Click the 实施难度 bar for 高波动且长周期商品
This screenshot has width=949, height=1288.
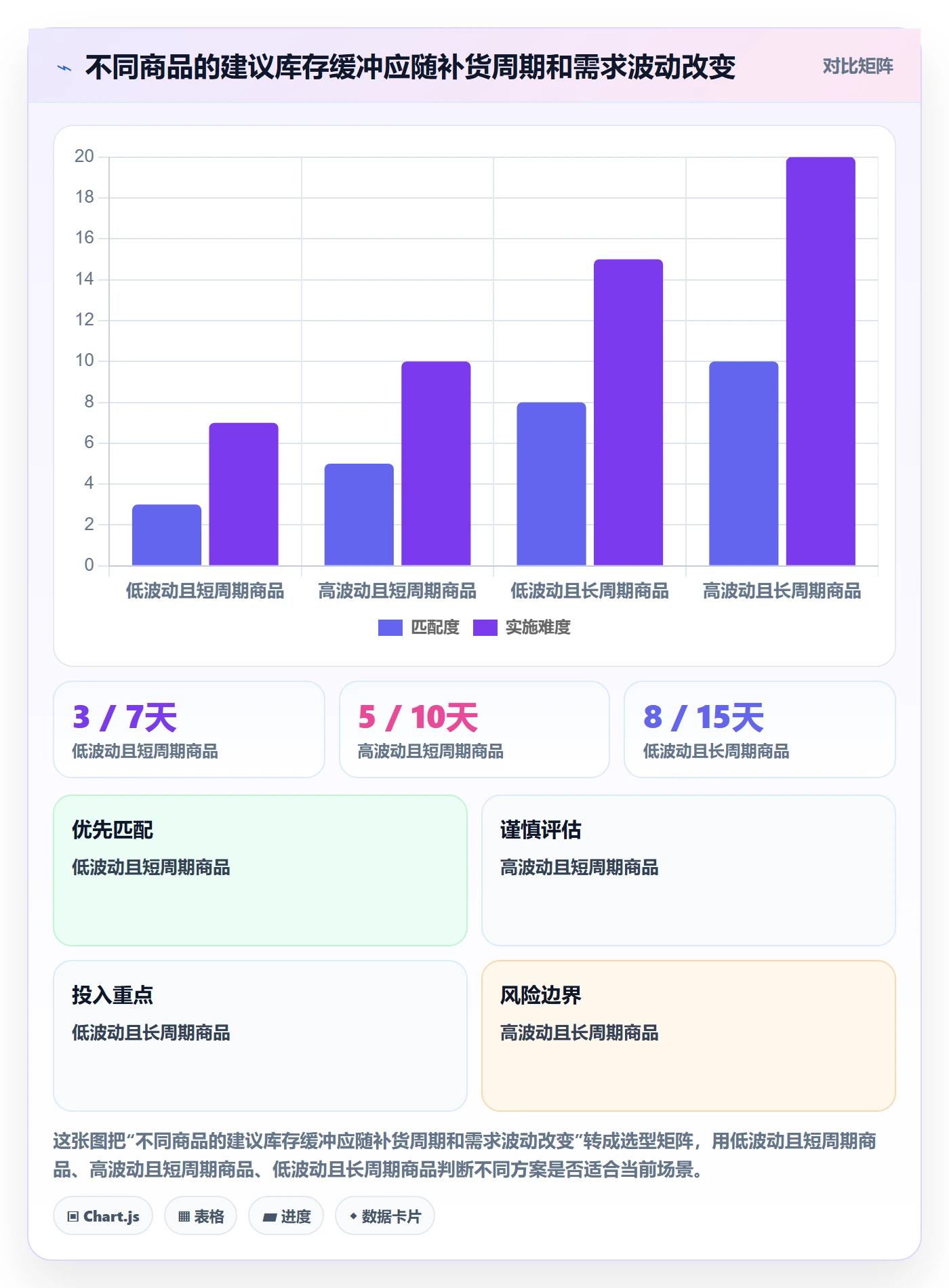point(821,361)
